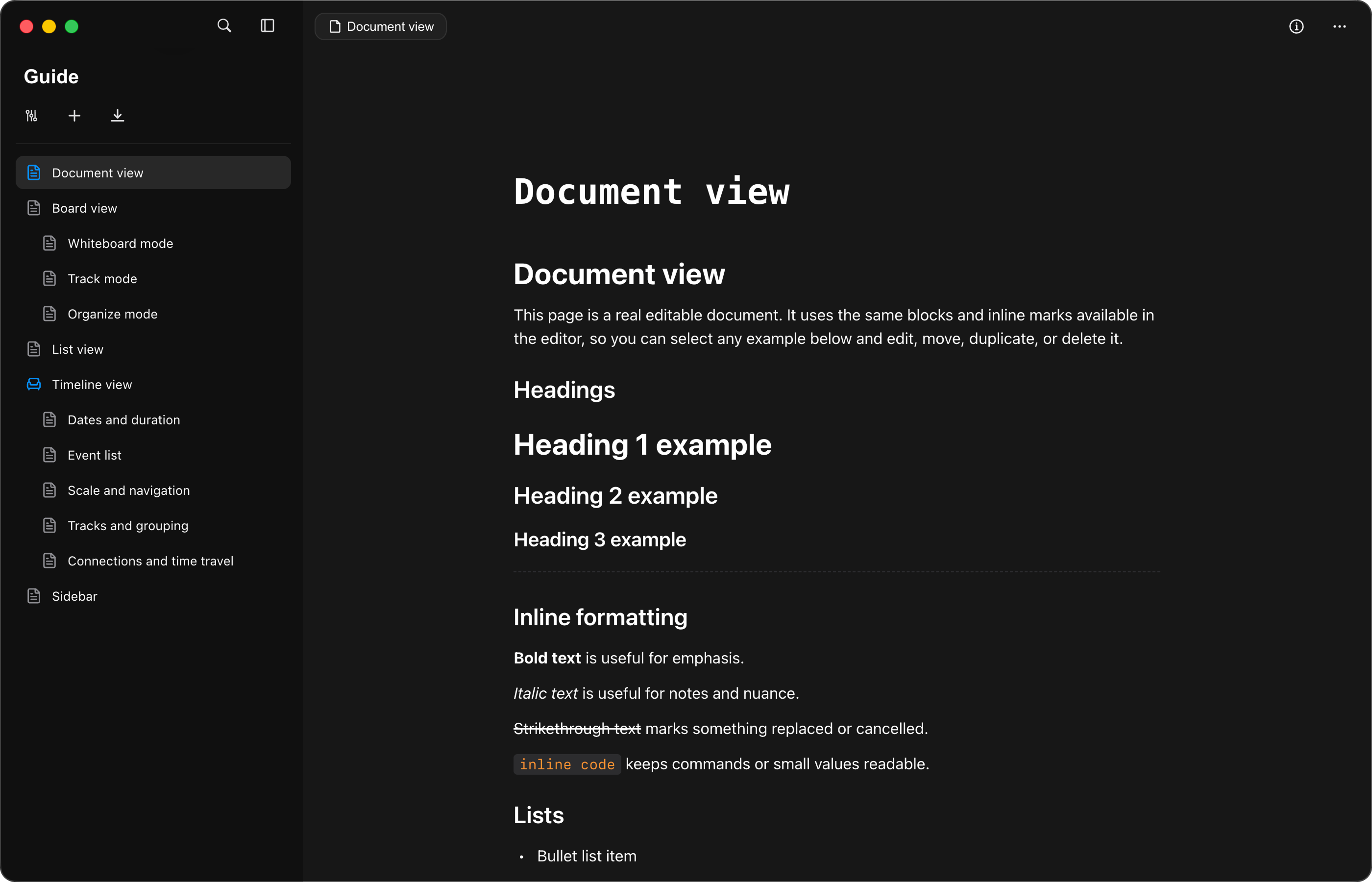Screen dimensions: 1372x882
Task: Click the Sidebar page icon
Action: pos(34,596)
